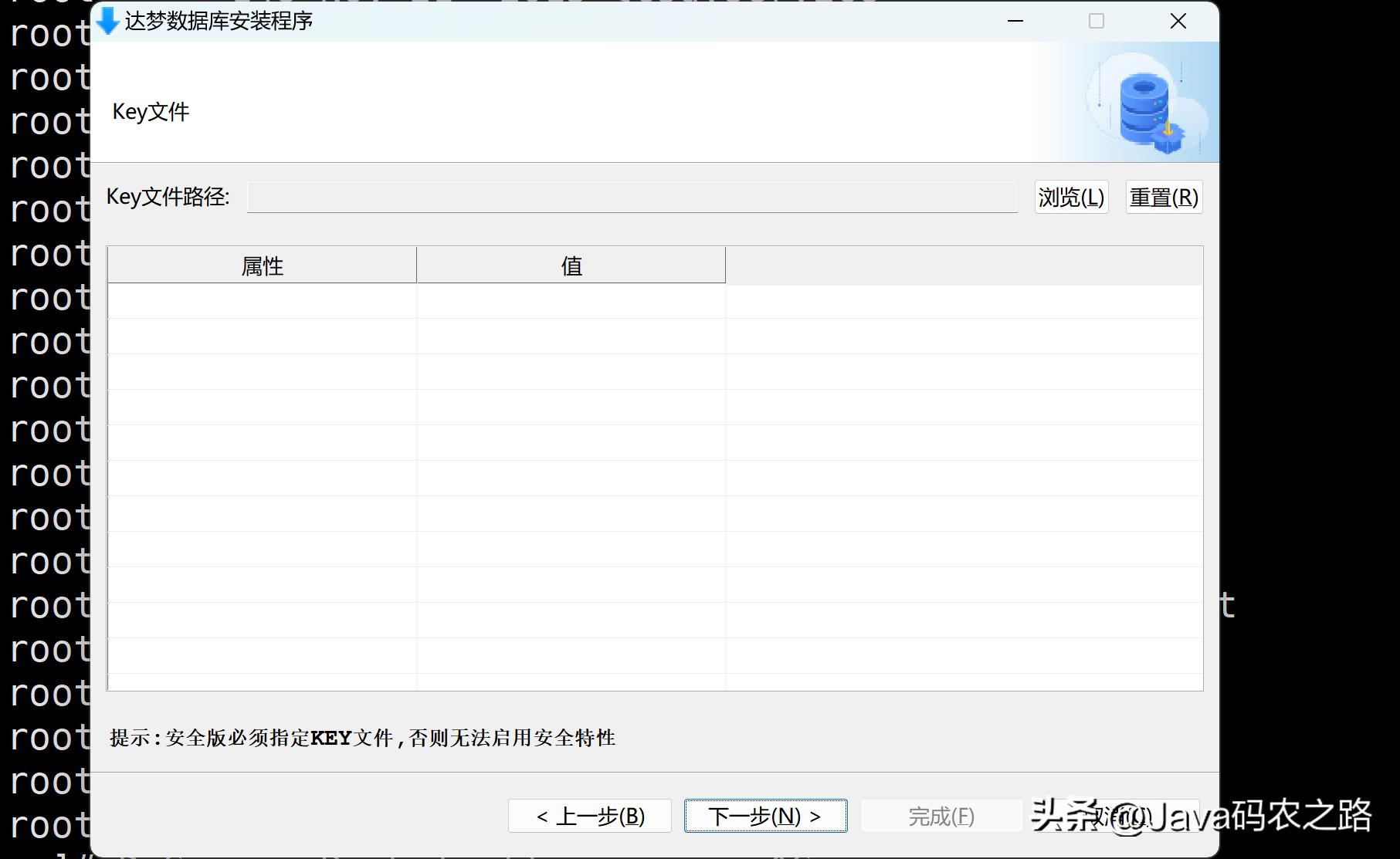Close the installer window

pos(1177,21)
